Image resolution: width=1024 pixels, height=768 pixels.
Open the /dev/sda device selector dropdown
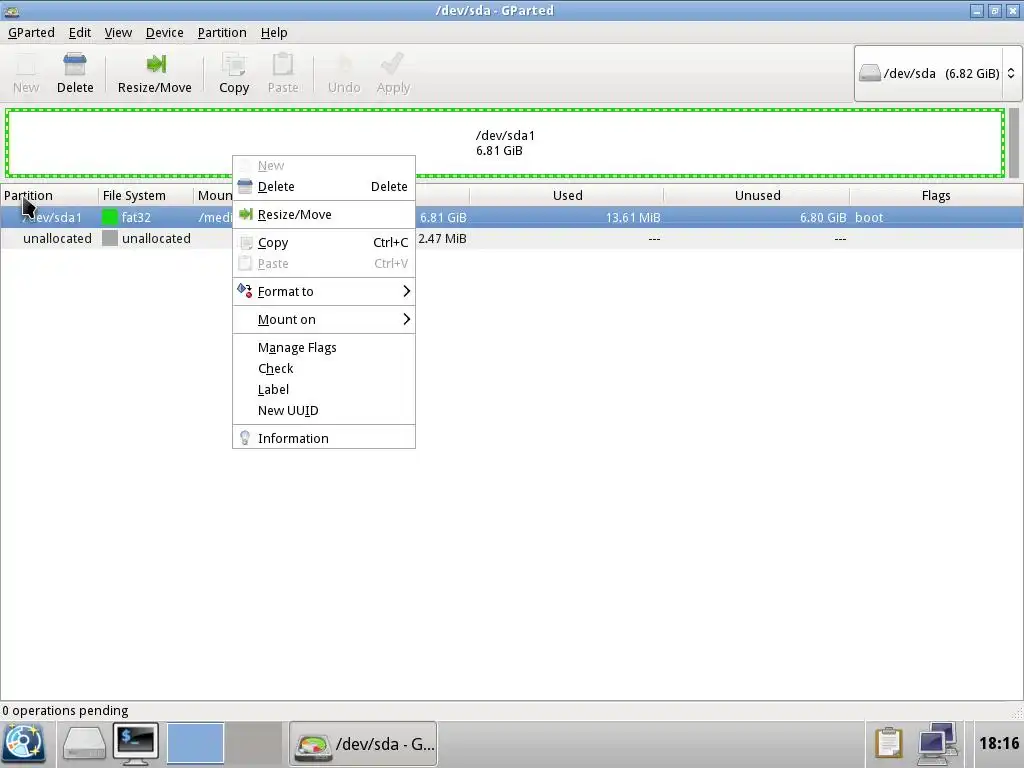(x=937, y=74)
